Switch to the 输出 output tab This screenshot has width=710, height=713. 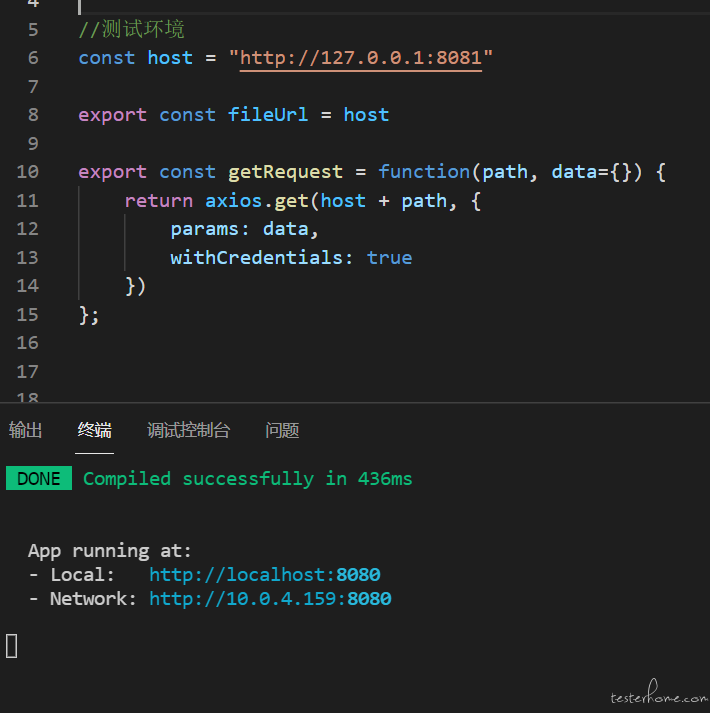[x=25, y=430]
